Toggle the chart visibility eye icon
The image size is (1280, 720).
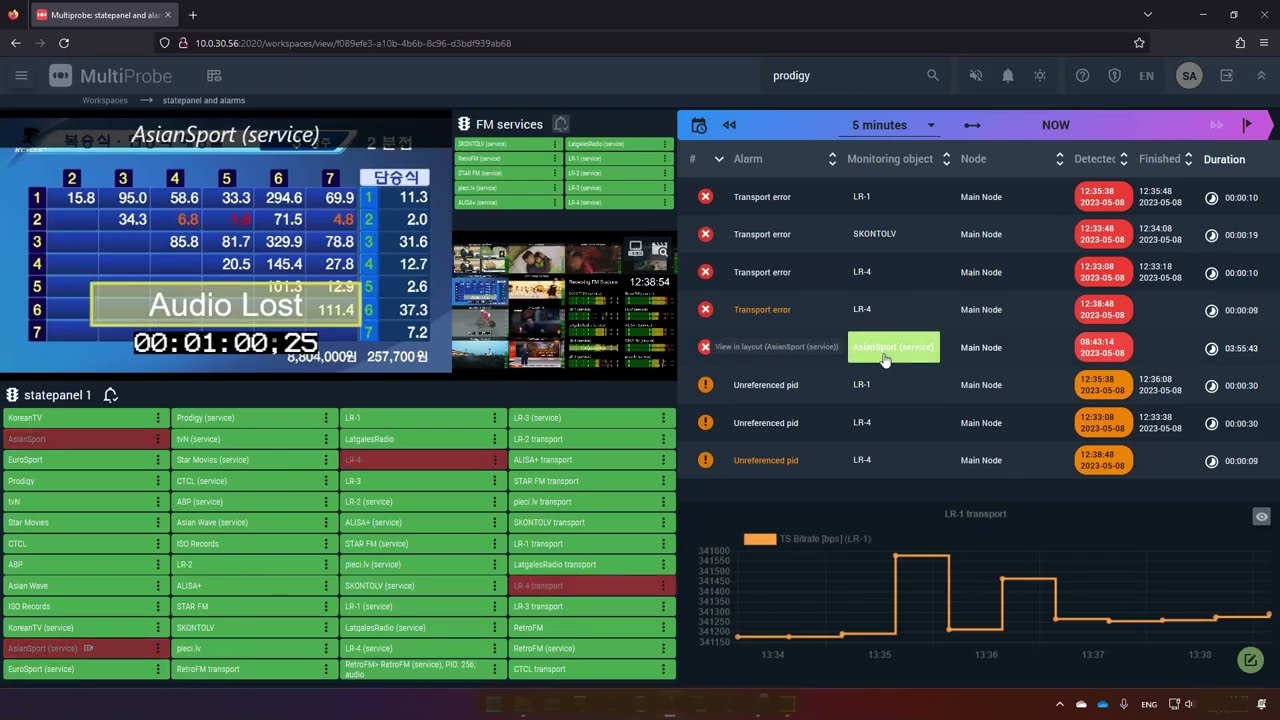coord(1262,517)
